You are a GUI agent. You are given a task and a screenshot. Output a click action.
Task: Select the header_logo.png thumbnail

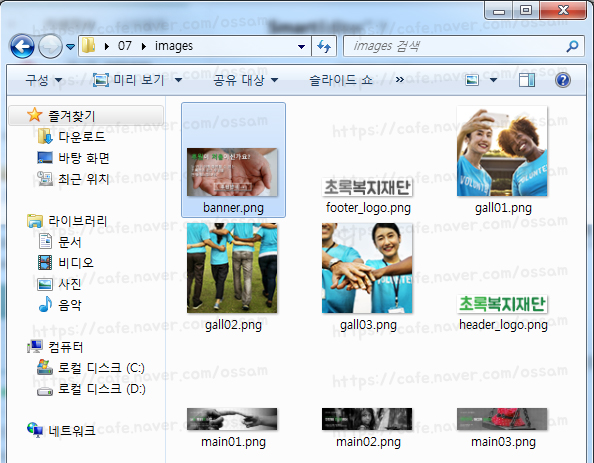pos(502,304)
